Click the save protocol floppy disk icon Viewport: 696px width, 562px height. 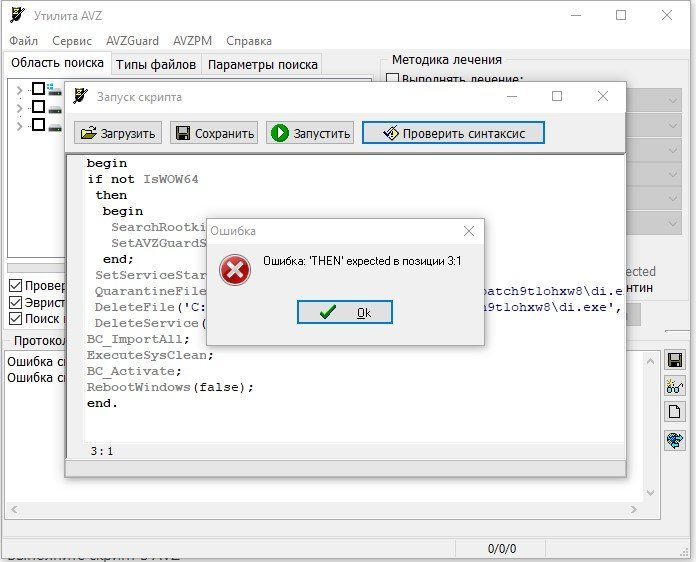point(675,360)
